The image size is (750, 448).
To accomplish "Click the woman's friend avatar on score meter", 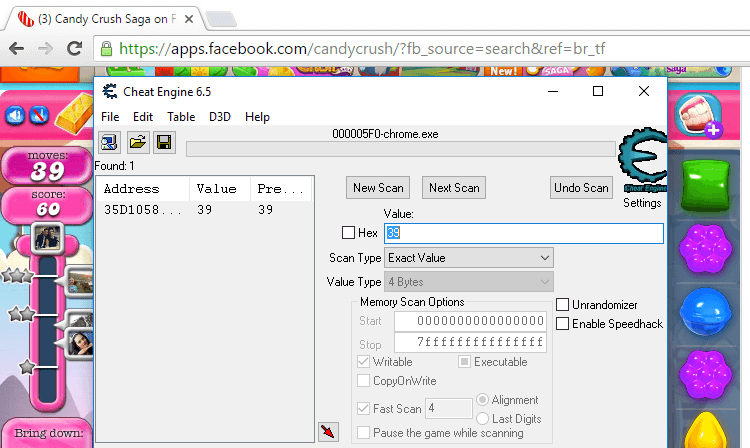I will [x=79, y=342].
